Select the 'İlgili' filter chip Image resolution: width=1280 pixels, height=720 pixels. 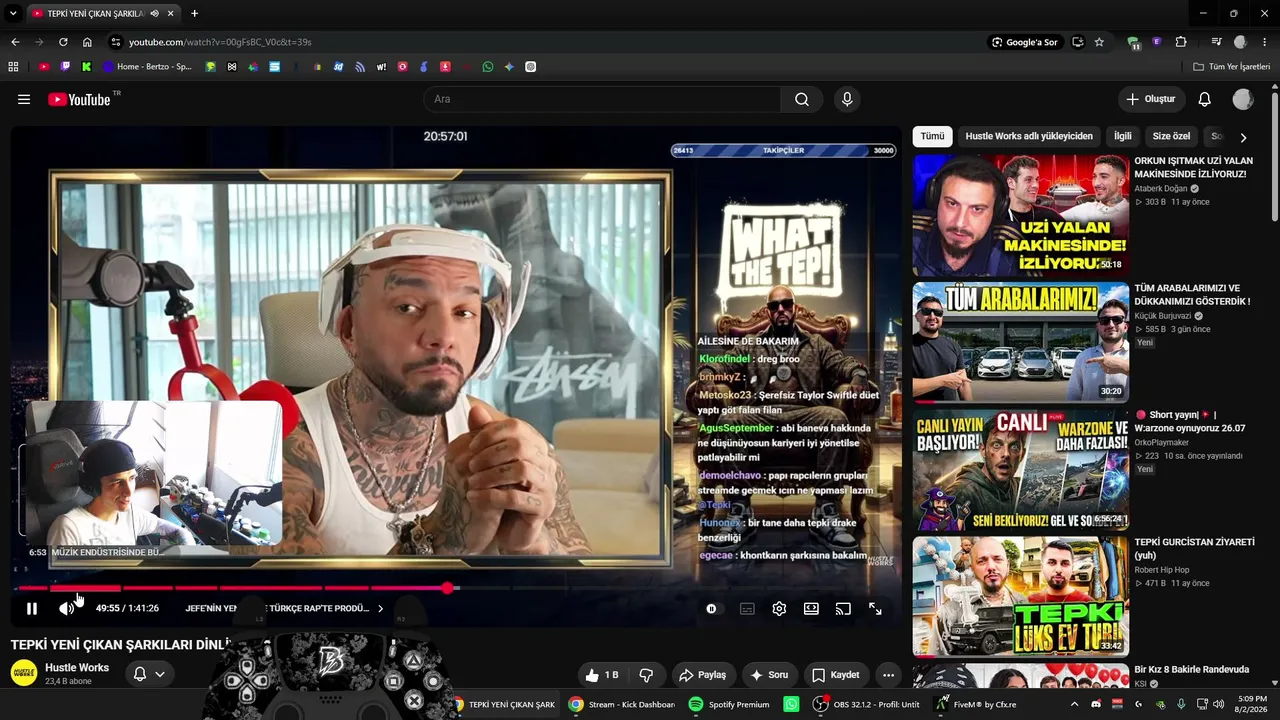(1123, 136)
